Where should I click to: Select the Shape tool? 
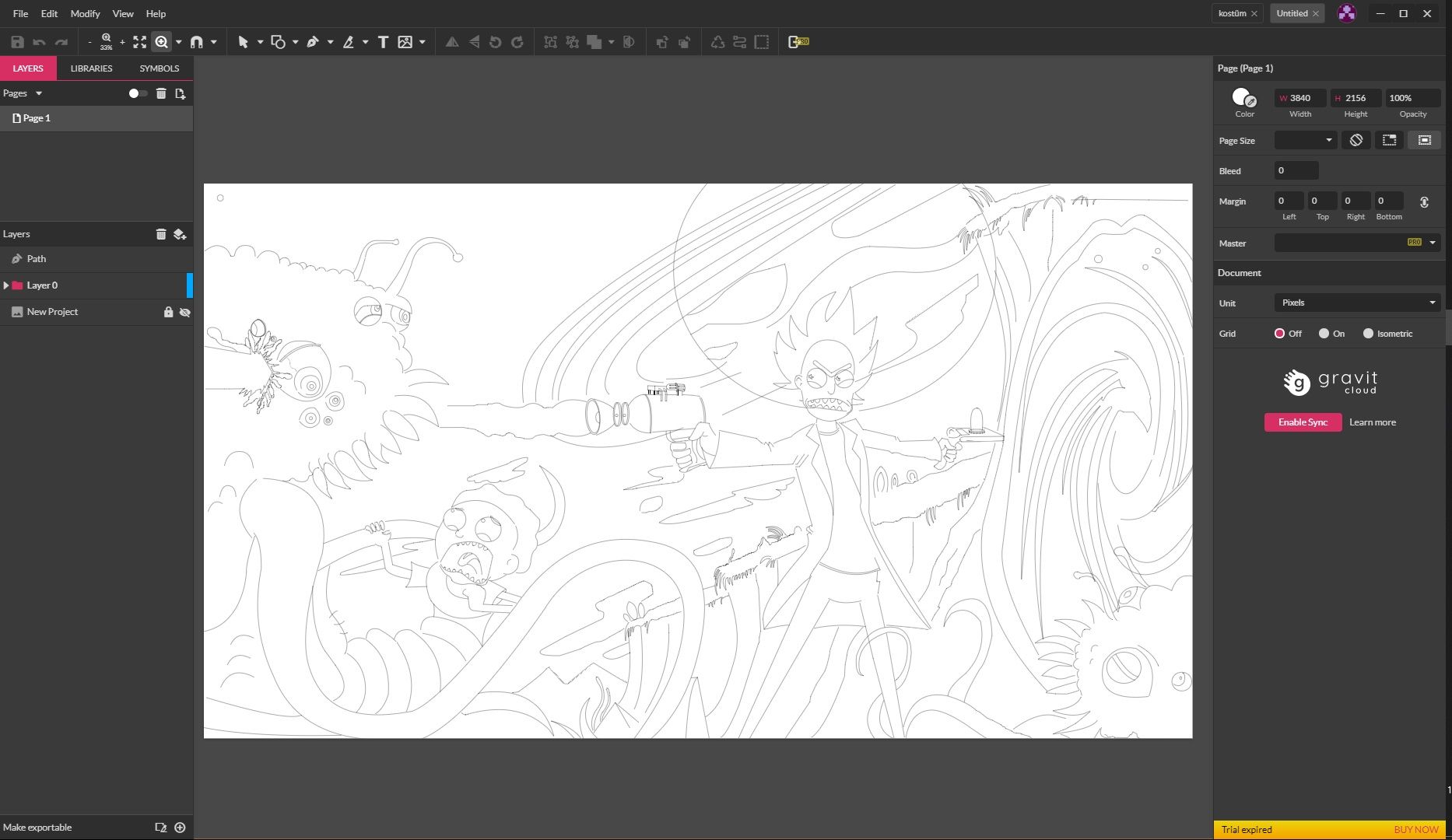[278, 42]
